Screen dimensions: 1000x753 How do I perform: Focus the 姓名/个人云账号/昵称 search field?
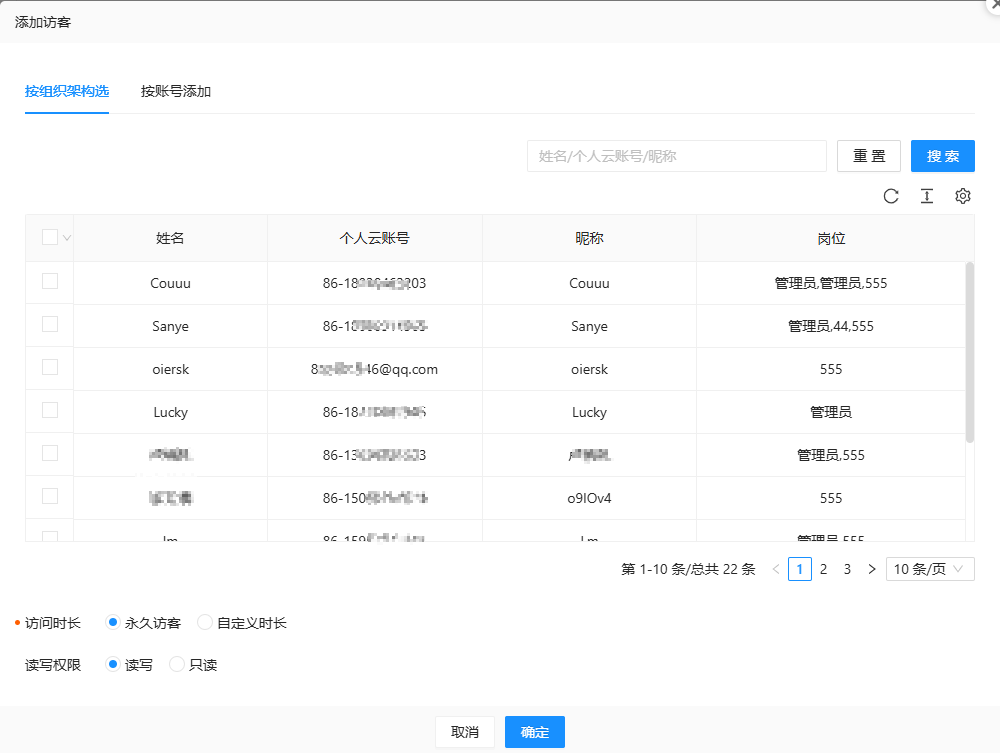[x=676, y=156]
